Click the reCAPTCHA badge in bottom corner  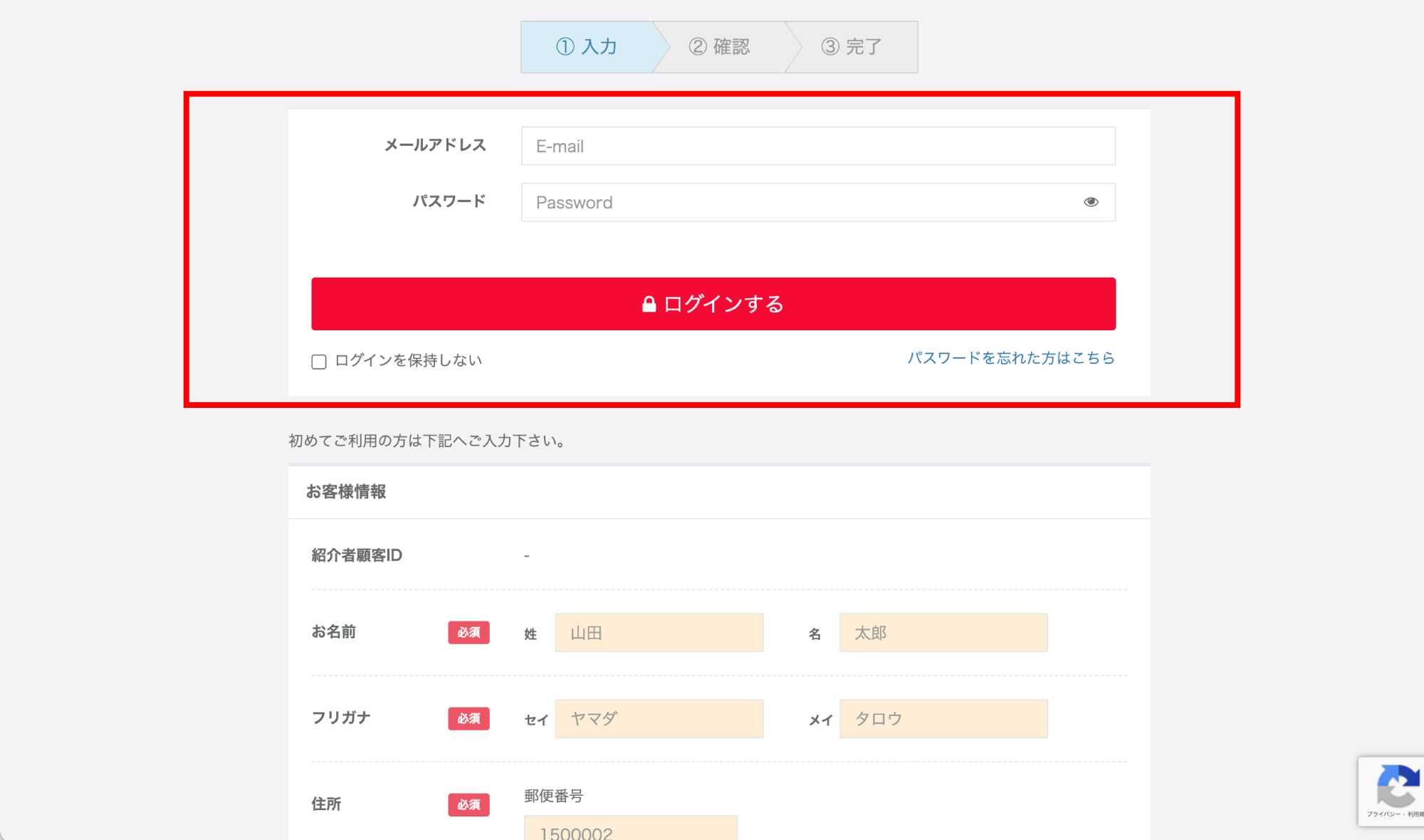tap(1398, 790)
